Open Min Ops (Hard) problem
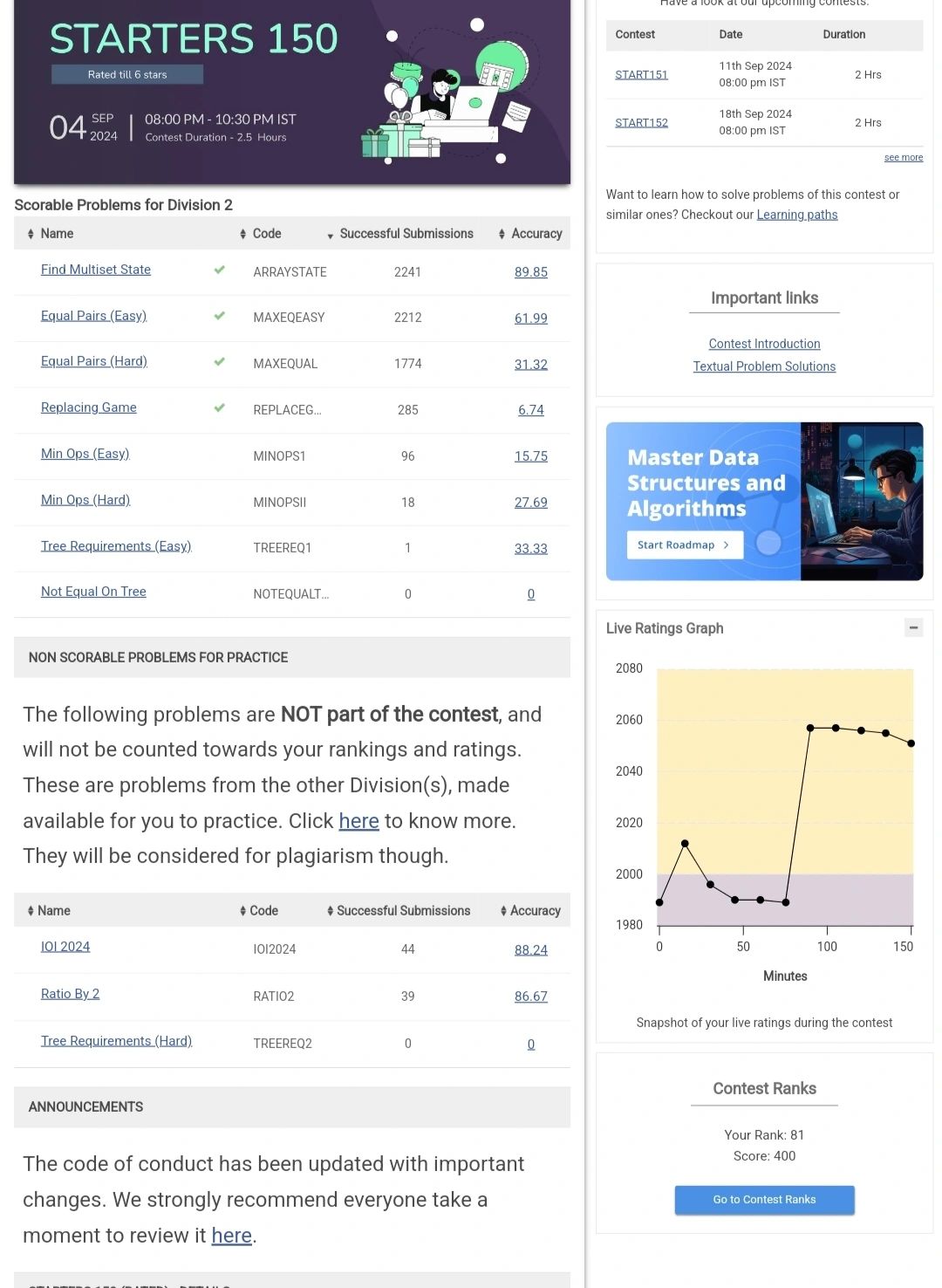The image size is (942, 1288). coord(85,500)
